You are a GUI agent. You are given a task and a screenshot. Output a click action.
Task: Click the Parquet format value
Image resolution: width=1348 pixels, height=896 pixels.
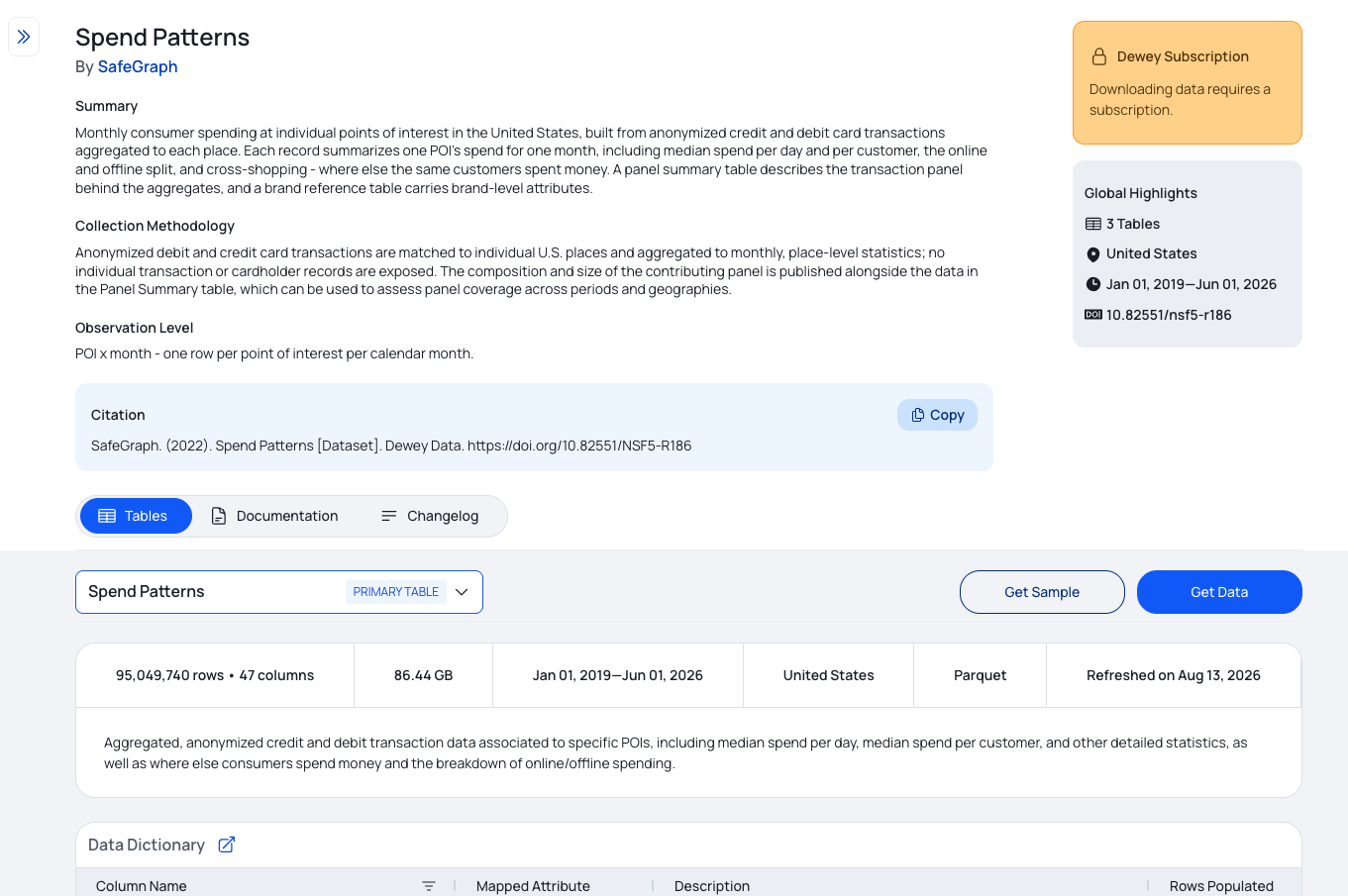tap(980, 675)
